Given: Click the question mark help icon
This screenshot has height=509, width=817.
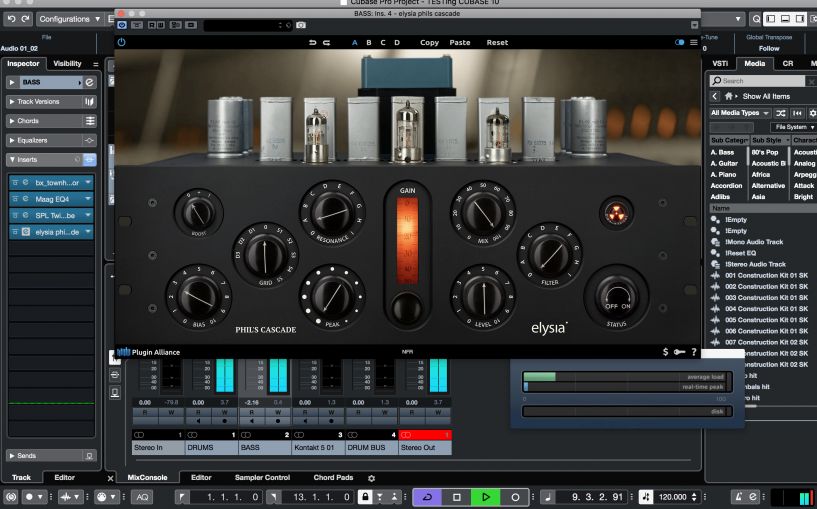Looking at the screenshot, I should coord(694,352).
